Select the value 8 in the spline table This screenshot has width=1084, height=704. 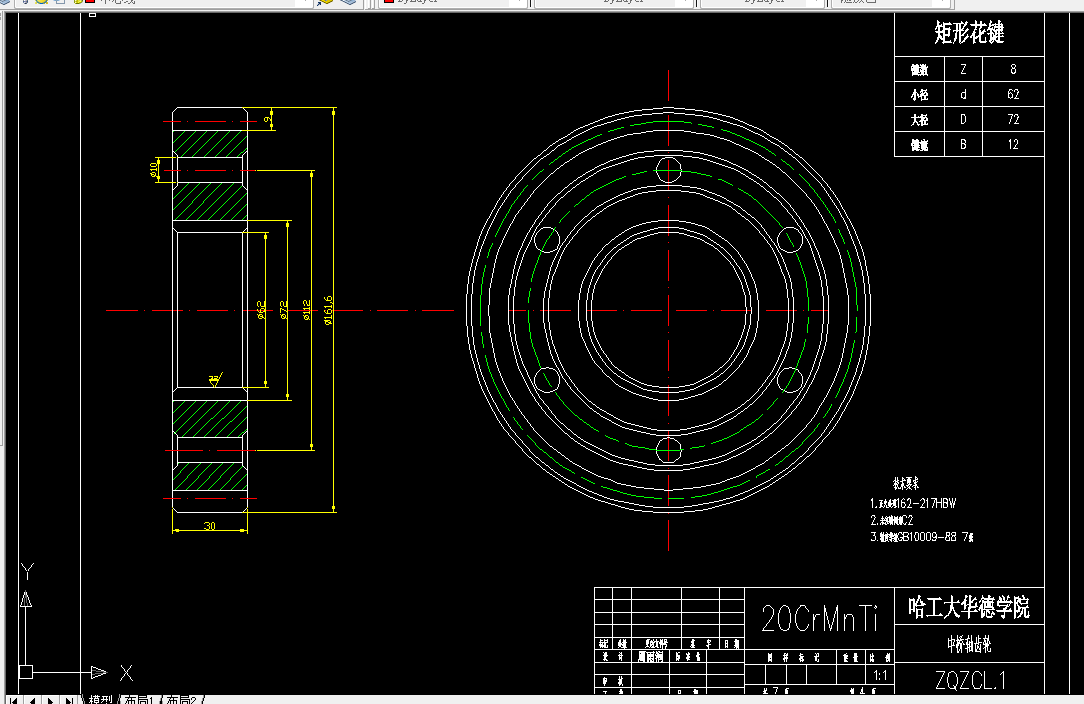tap(1013, 69)
